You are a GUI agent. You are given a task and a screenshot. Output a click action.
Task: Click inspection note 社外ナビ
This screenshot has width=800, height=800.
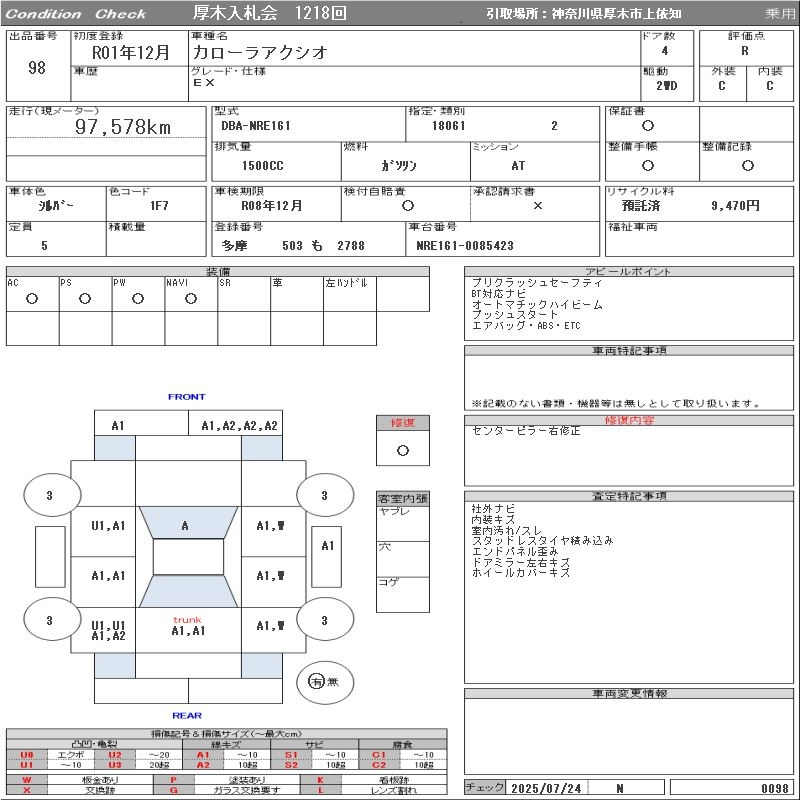[x=493, y=509]
